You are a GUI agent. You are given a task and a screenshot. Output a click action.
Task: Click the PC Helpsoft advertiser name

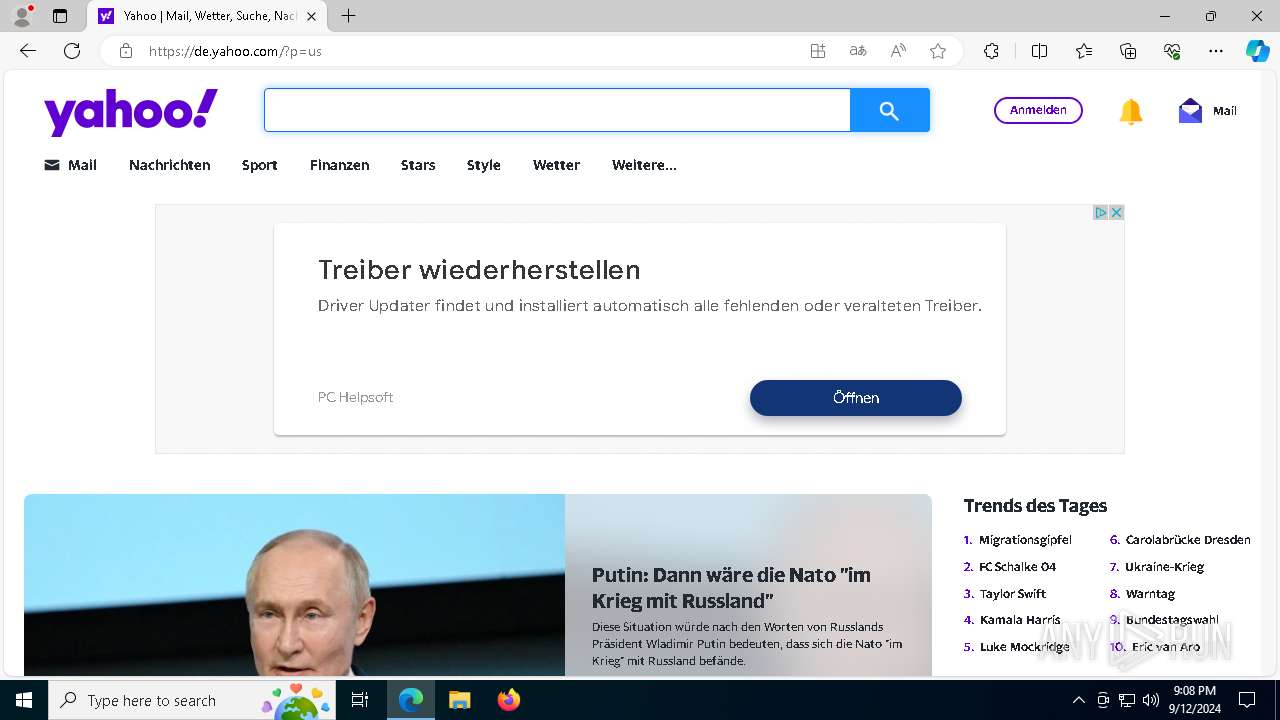click(355, 397)
